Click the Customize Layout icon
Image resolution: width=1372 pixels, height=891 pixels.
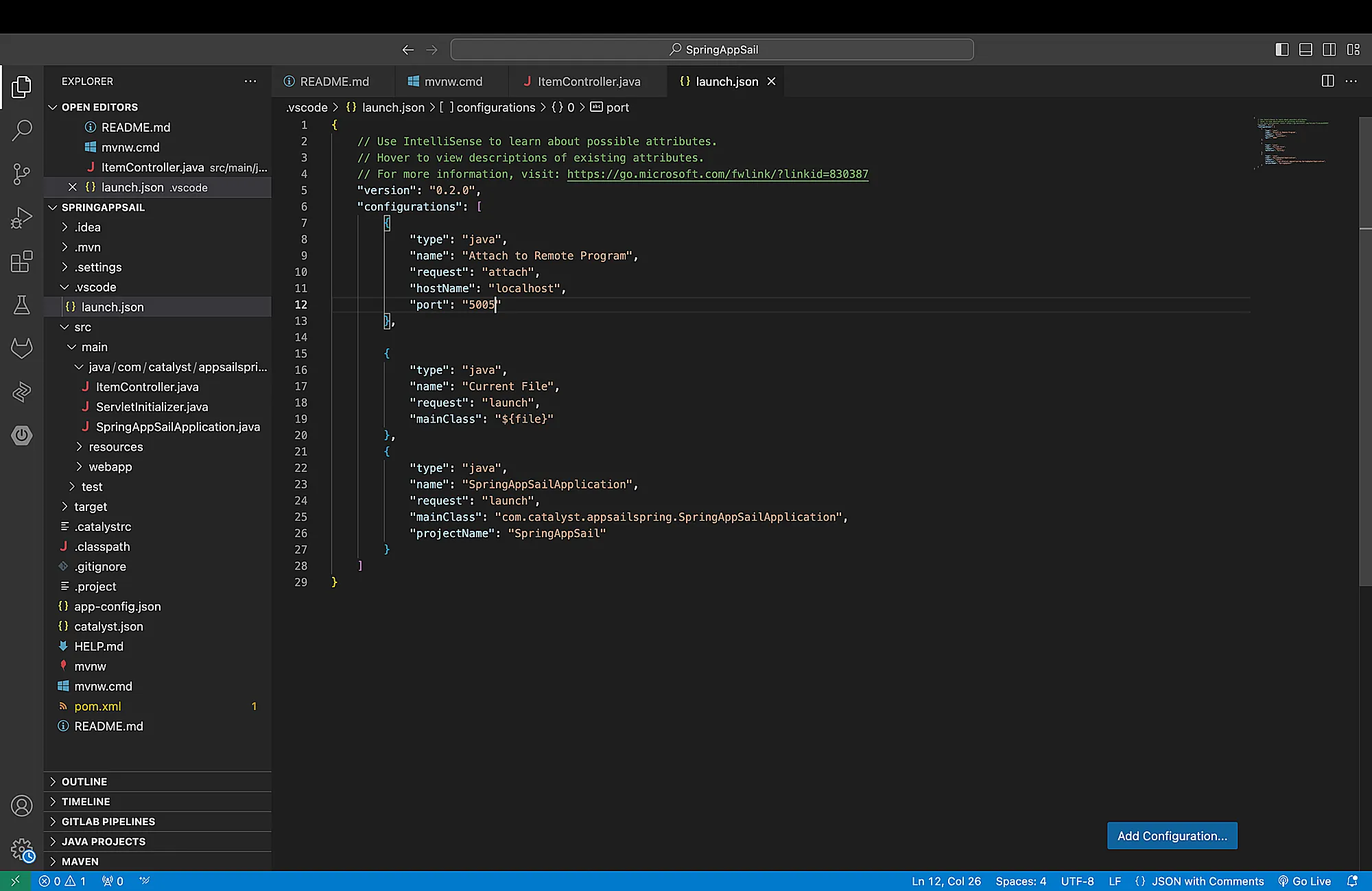1353,49
